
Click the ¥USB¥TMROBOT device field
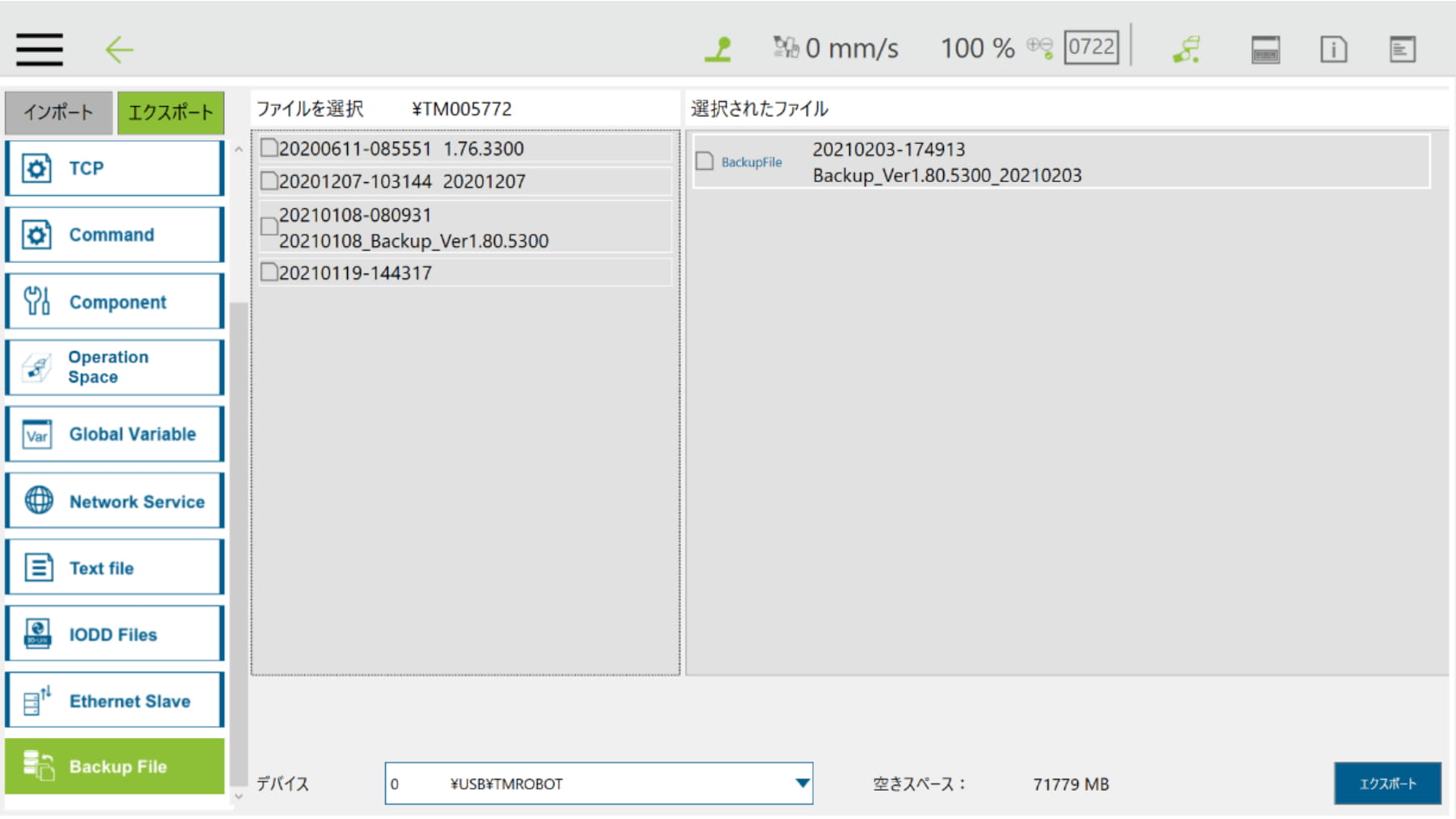click(x=599, y=783)
